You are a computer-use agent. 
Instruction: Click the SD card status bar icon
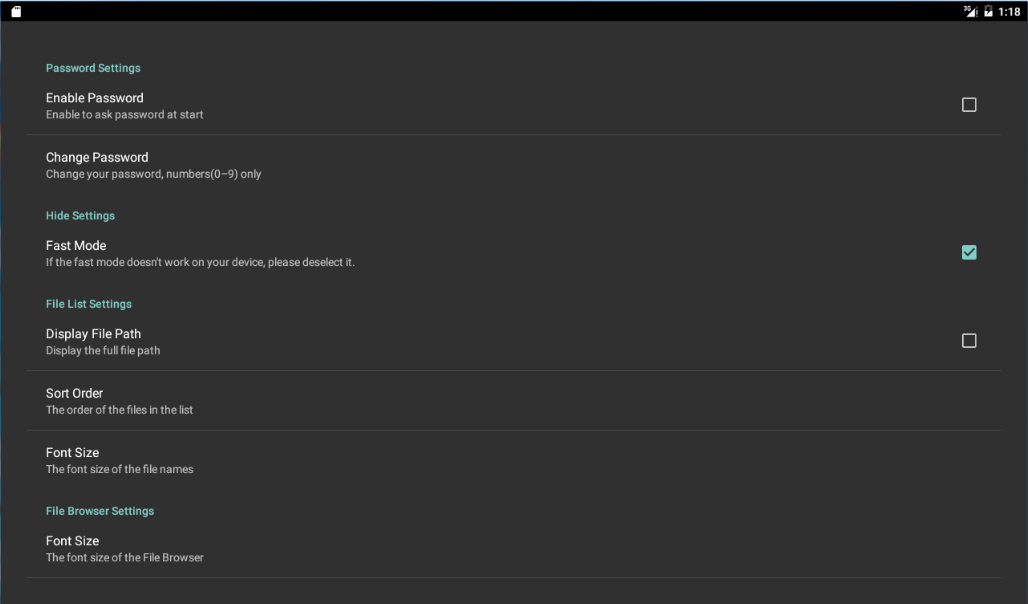(x=16, y=11)
